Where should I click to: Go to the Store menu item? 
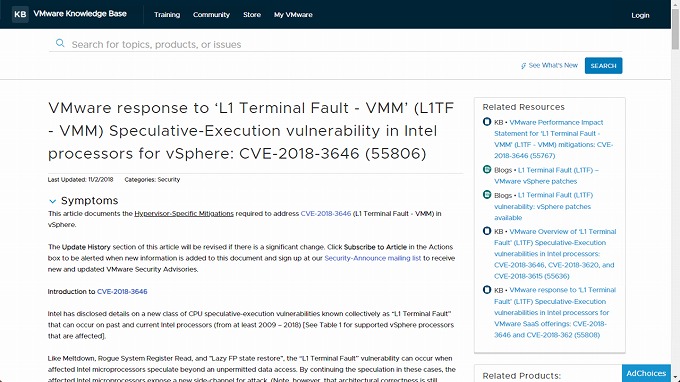(x=252, y=15)
